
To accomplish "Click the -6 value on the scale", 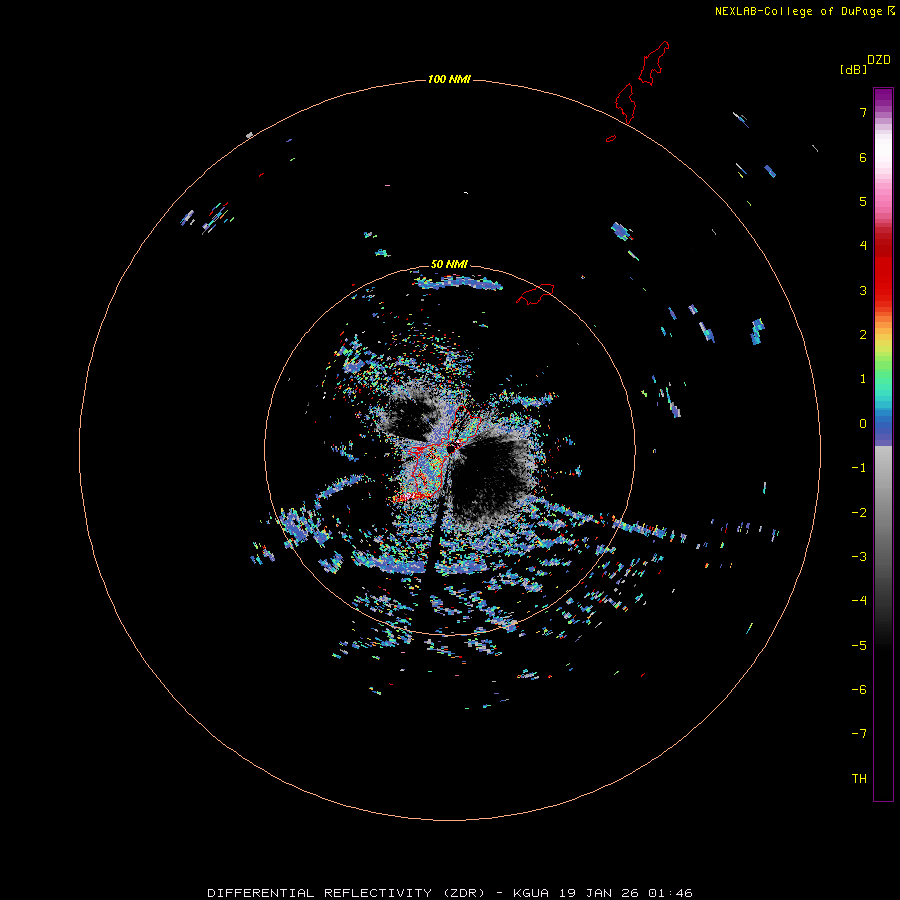I will coord(859,690).
